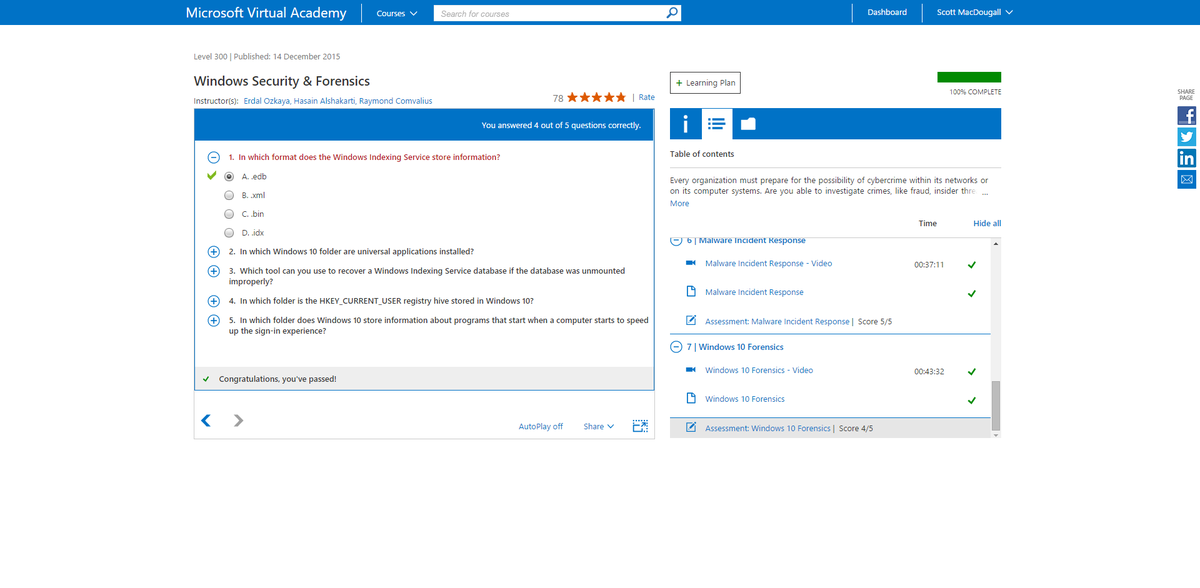This screenshot has height=588, width=1200.
Task: Open the Courses dropdown menu
Action: tap(397, 13)
